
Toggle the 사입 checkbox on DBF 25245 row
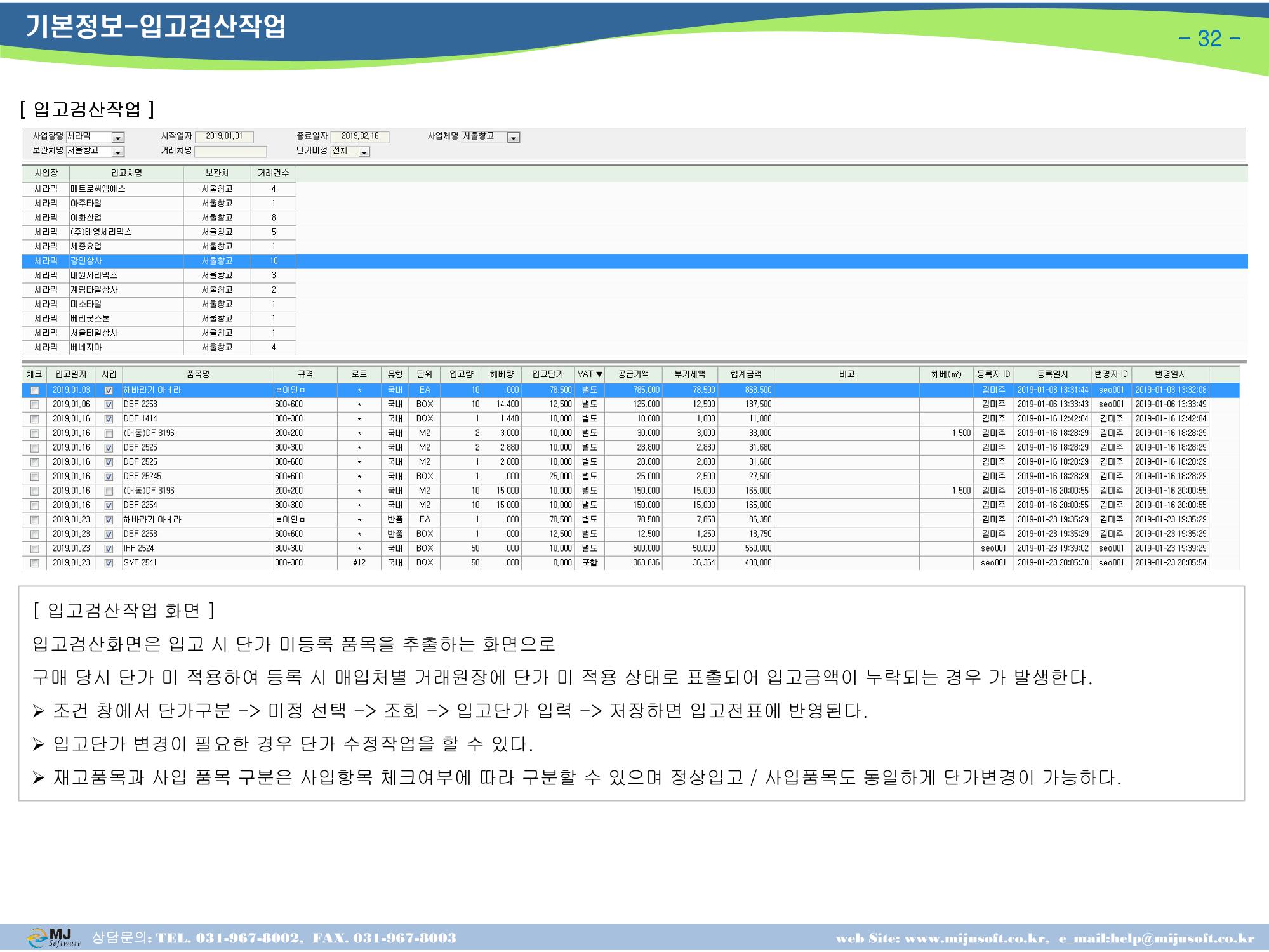point(109,477)
